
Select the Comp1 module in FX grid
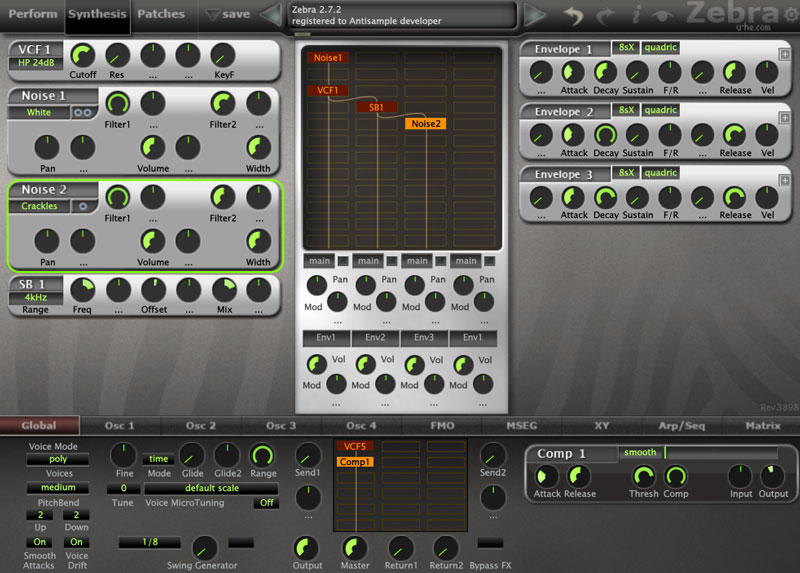pos(355,462)
